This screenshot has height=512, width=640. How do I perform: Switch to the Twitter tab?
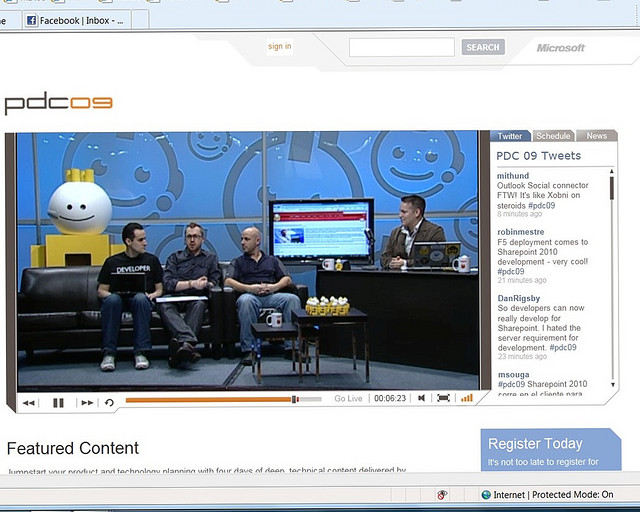pos(509,136)
